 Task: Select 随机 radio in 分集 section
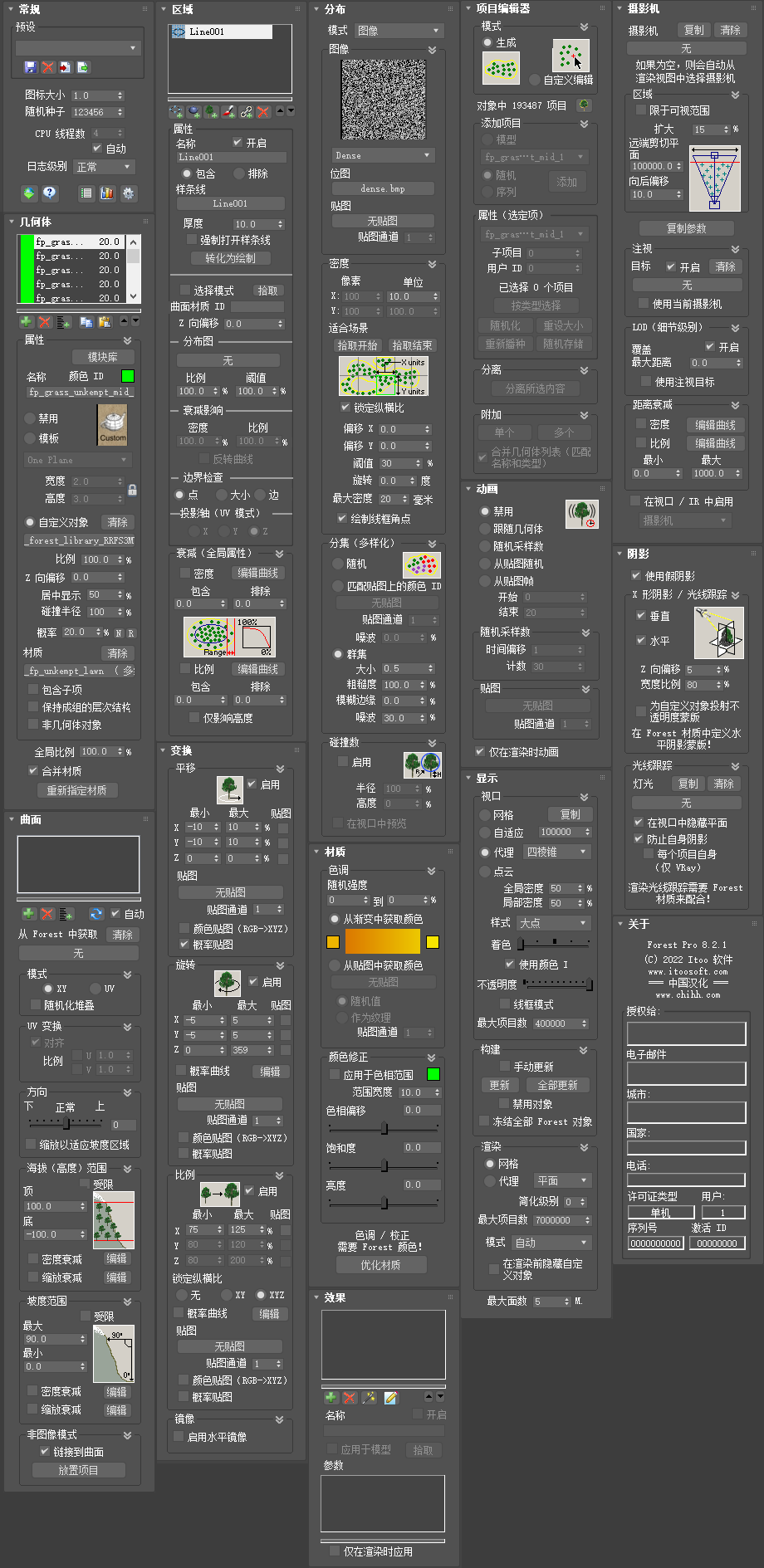338,563
